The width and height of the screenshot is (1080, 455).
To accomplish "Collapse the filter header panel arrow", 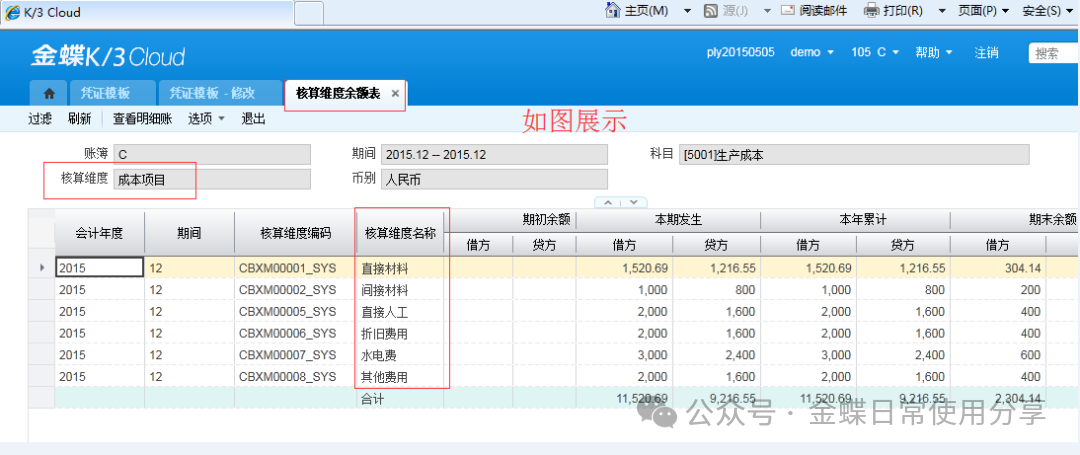I will (621, 202).
